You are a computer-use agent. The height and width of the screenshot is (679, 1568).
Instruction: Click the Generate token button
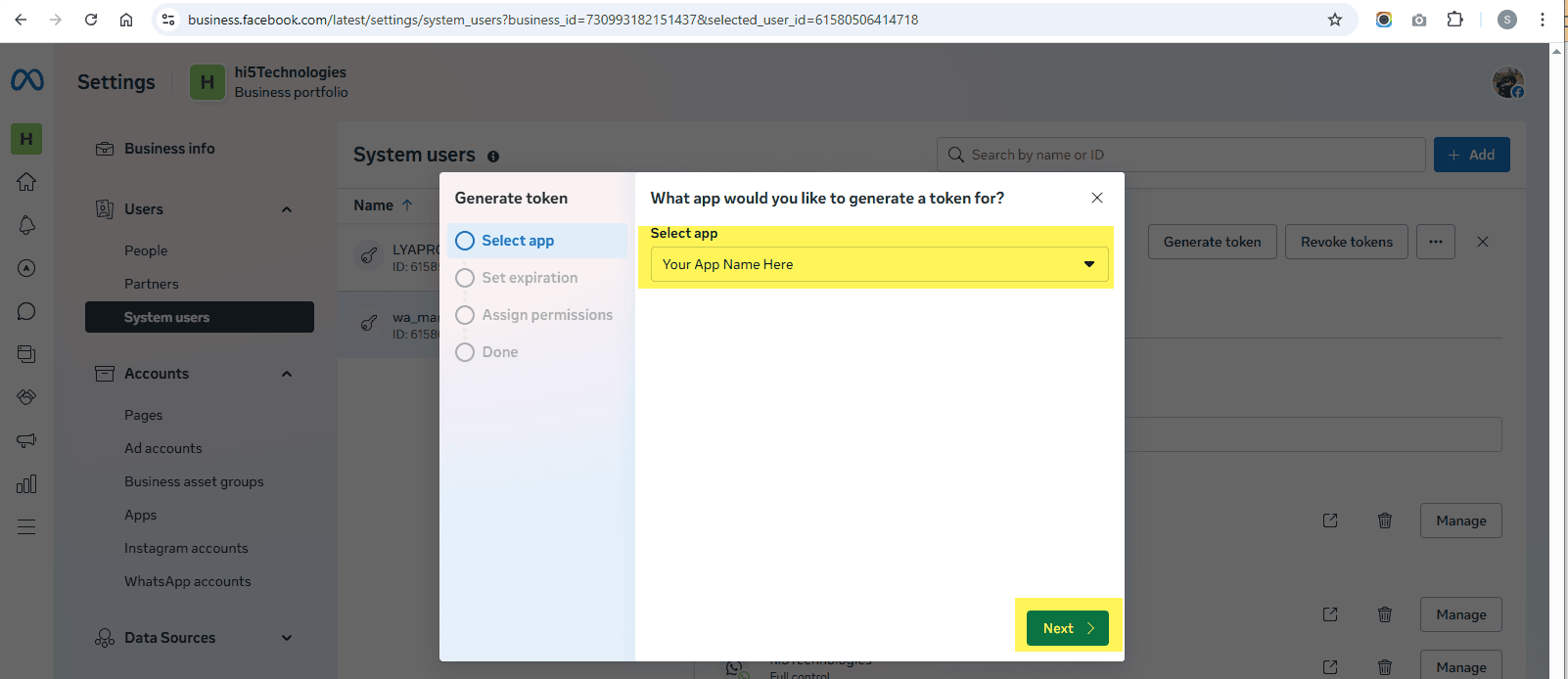pyautogui.click(x=1213, y=242)
